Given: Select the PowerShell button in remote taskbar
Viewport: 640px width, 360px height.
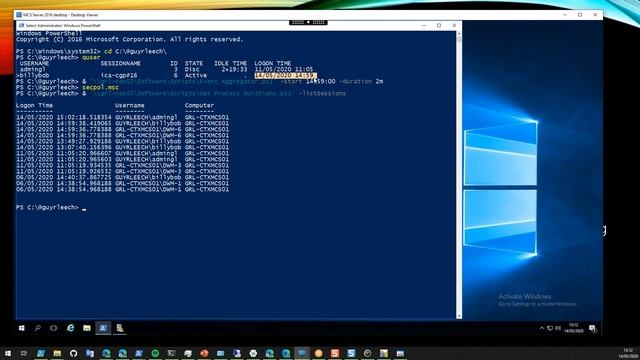Looking at the screenshot, I should 103,328.
